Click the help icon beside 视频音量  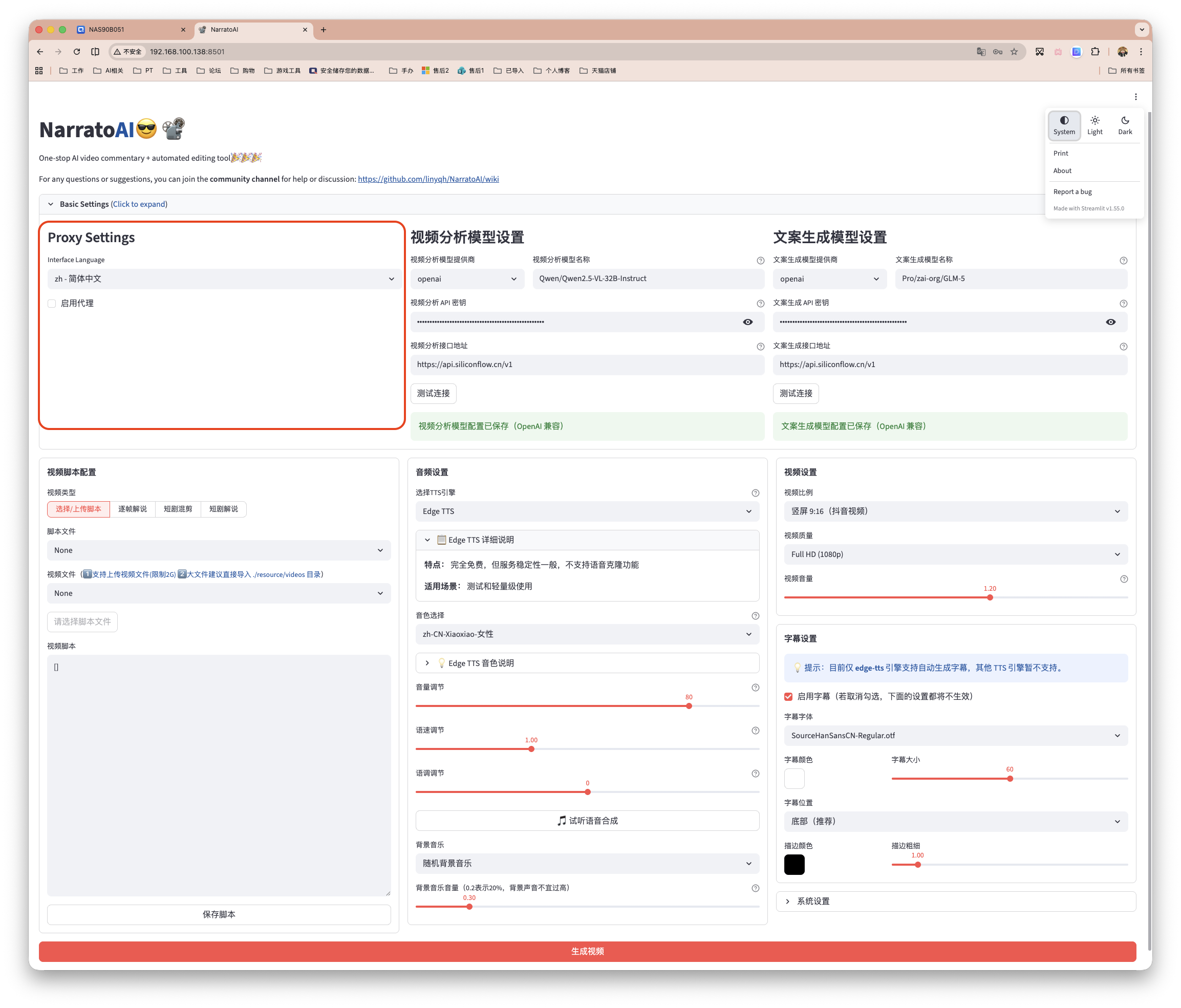1124,580
